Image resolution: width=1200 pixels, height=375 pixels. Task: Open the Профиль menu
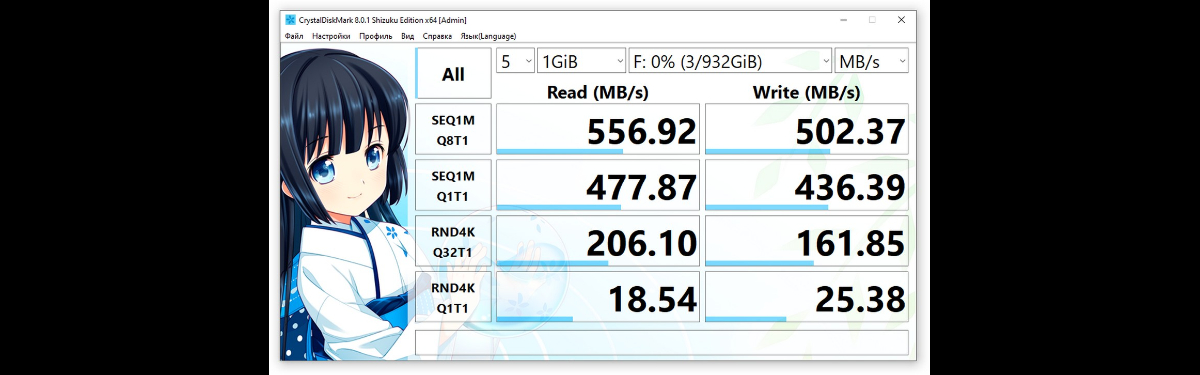pos(376,36)
